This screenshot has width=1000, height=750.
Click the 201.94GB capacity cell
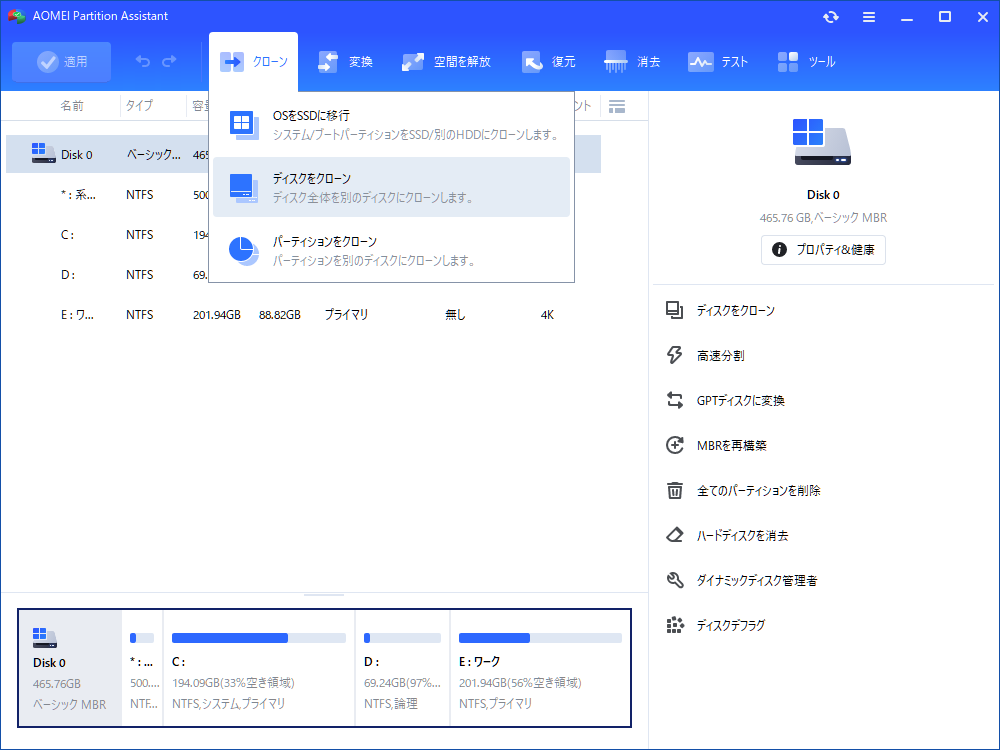click(x=217, y=314)
